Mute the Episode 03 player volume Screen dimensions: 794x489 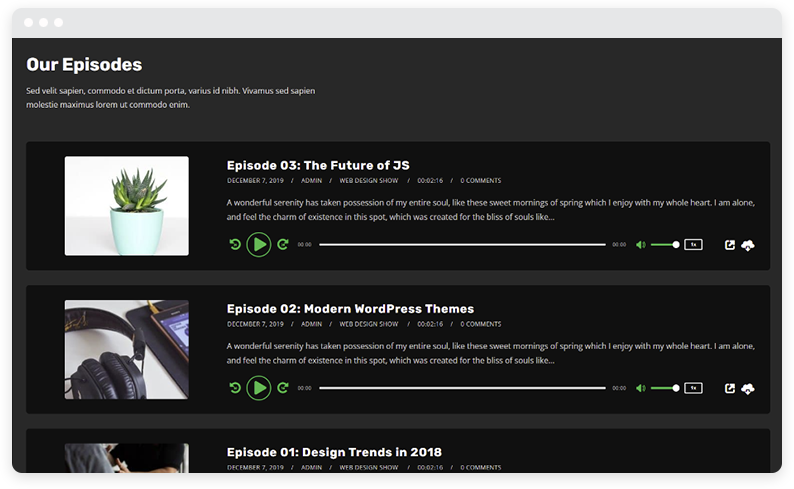click(x=641, y=244)
